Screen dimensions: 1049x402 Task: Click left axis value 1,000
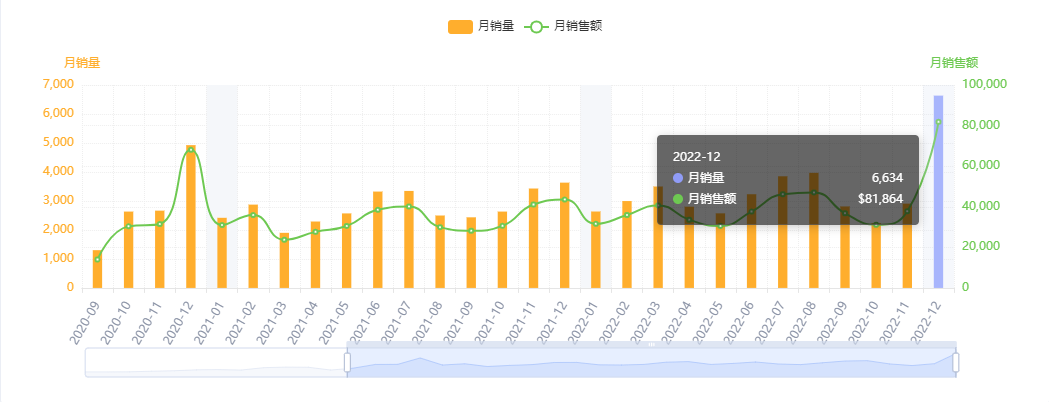(60, 259)
